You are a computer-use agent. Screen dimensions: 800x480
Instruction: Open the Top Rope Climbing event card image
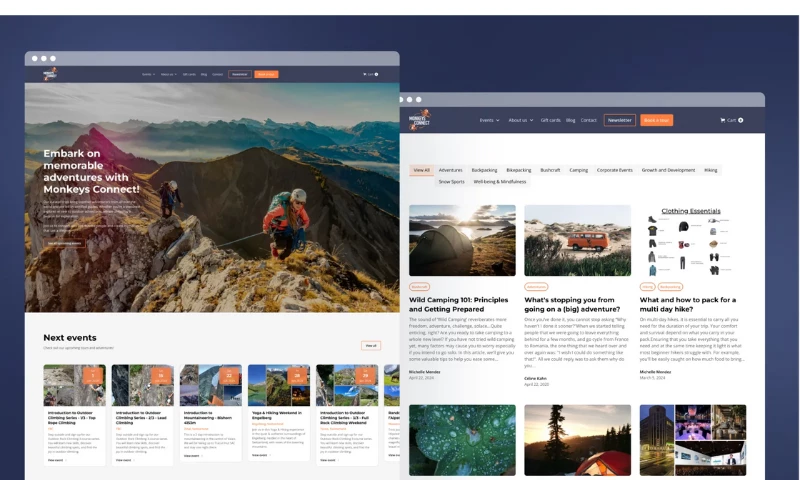pyautogui.click(x=74, y=385)
